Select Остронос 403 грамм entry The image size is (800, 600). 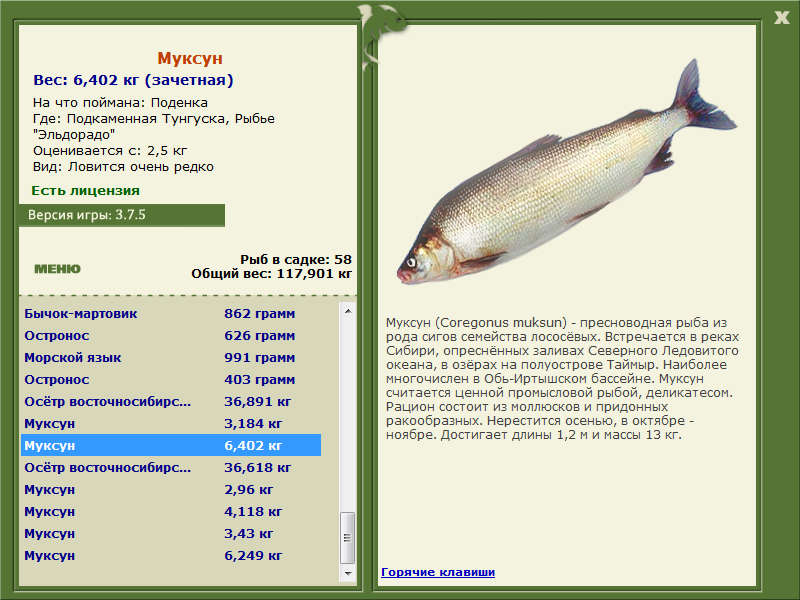171,380
